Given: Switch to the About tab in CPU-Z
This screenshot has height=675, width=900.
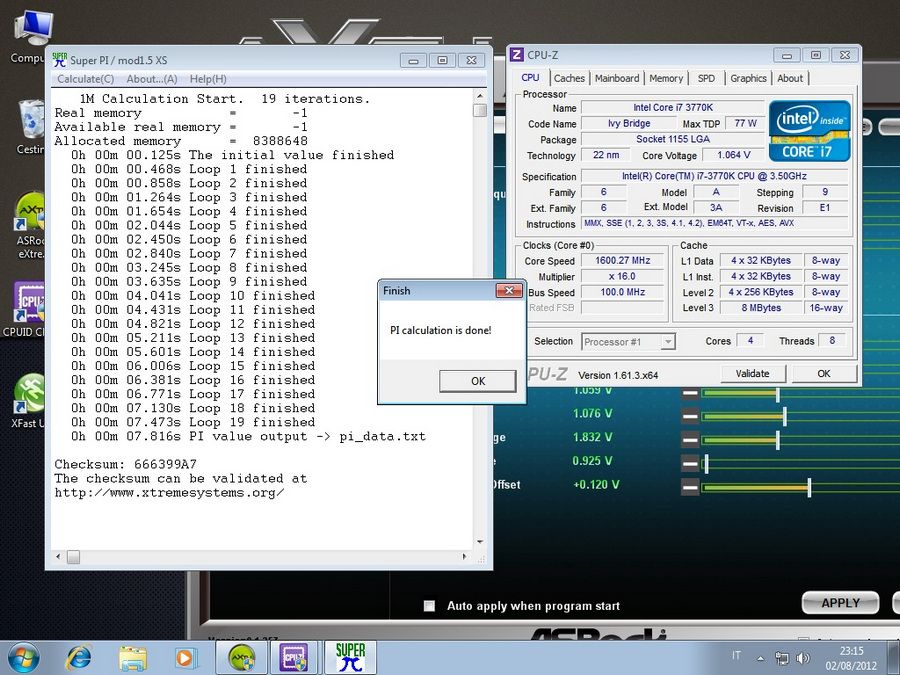Looking at the screenshot, I should (x=790, y=78).
